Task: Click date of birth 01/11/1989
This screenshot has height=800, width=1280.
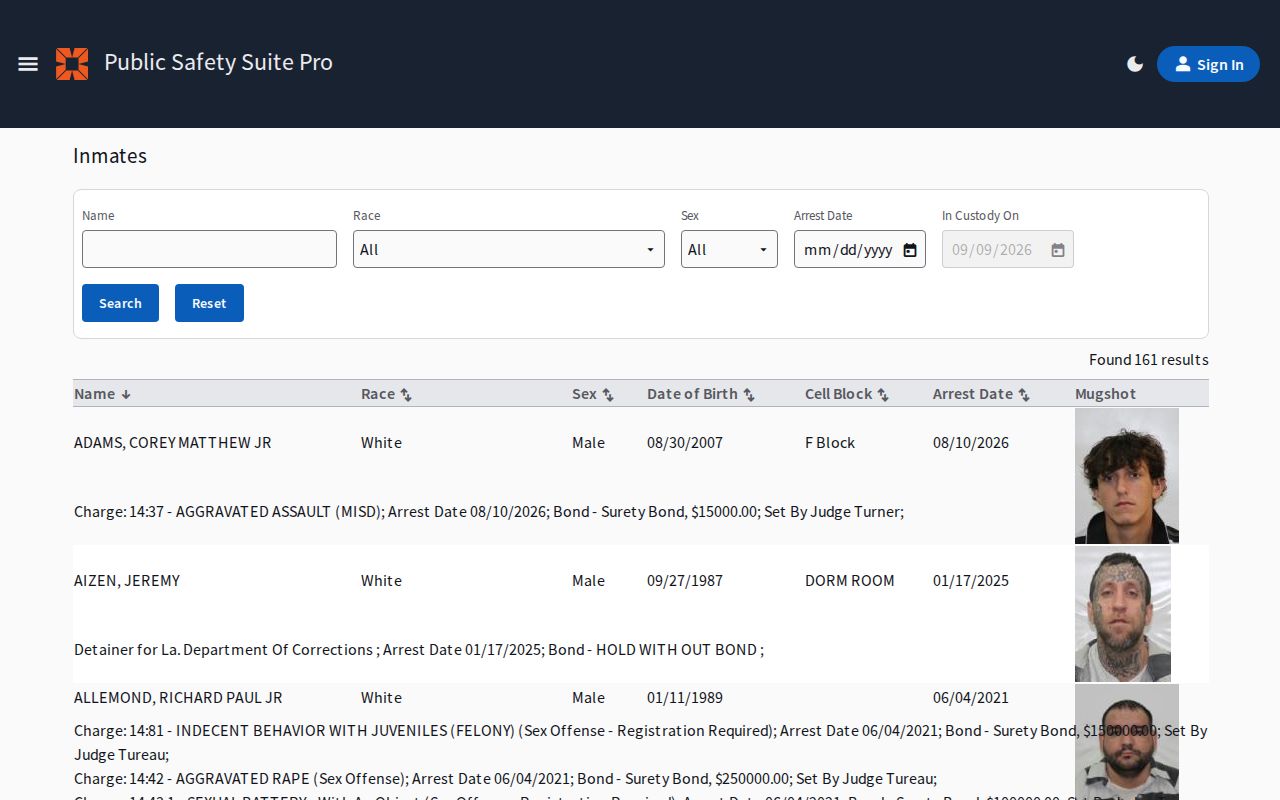Action: pos(685,698)
